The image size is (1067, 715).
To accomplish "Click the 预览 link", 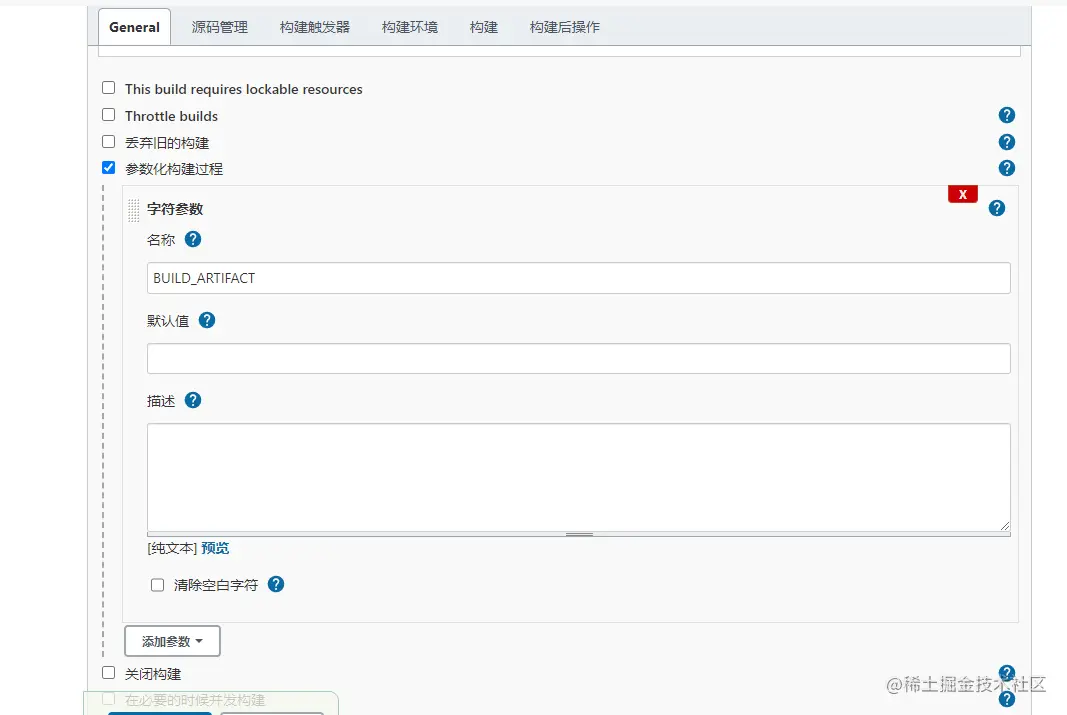I will 215,548.
